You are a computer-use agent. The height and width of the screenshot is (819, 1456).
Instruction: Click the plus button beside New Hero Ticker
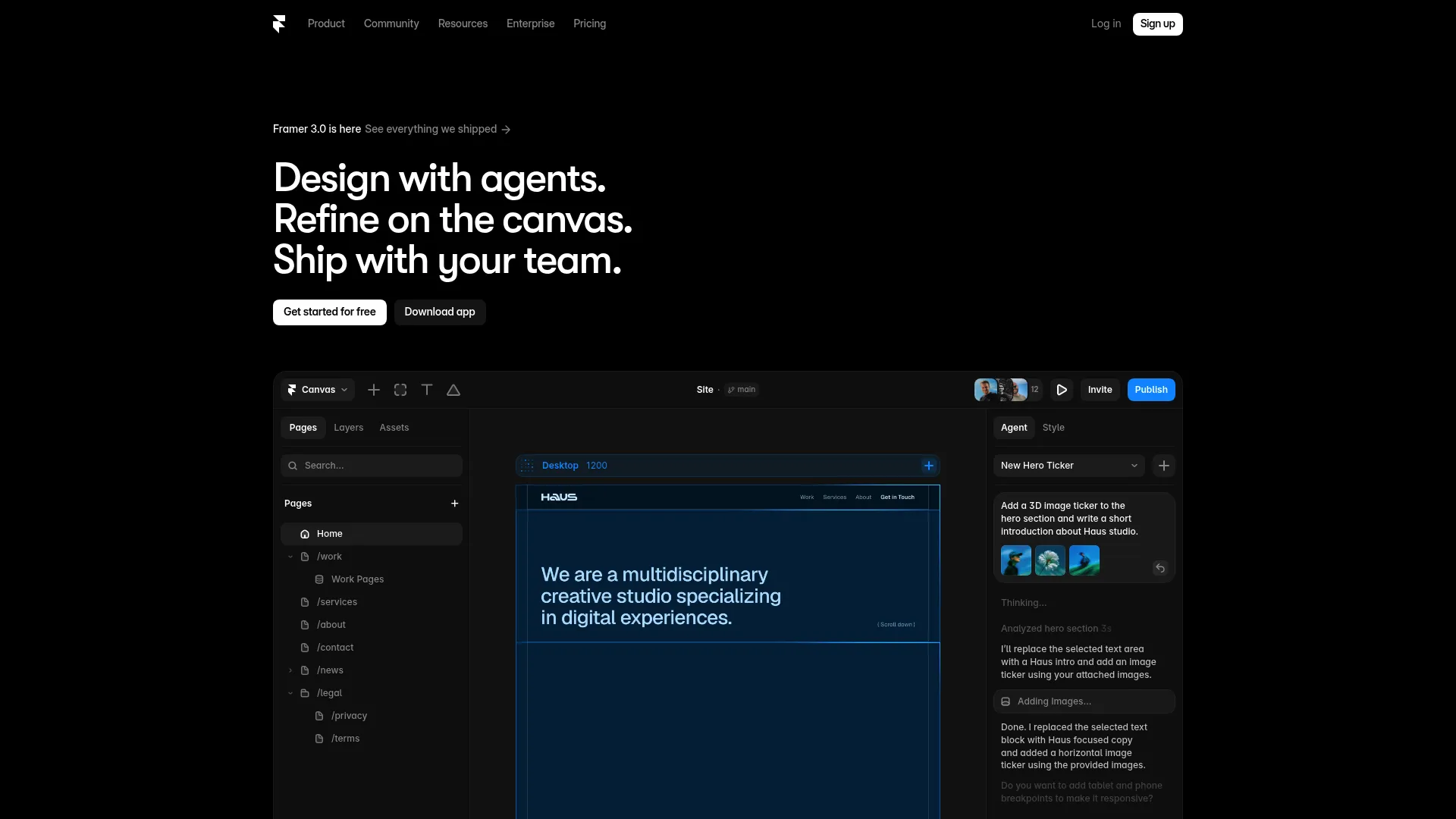coord(1164,466)
